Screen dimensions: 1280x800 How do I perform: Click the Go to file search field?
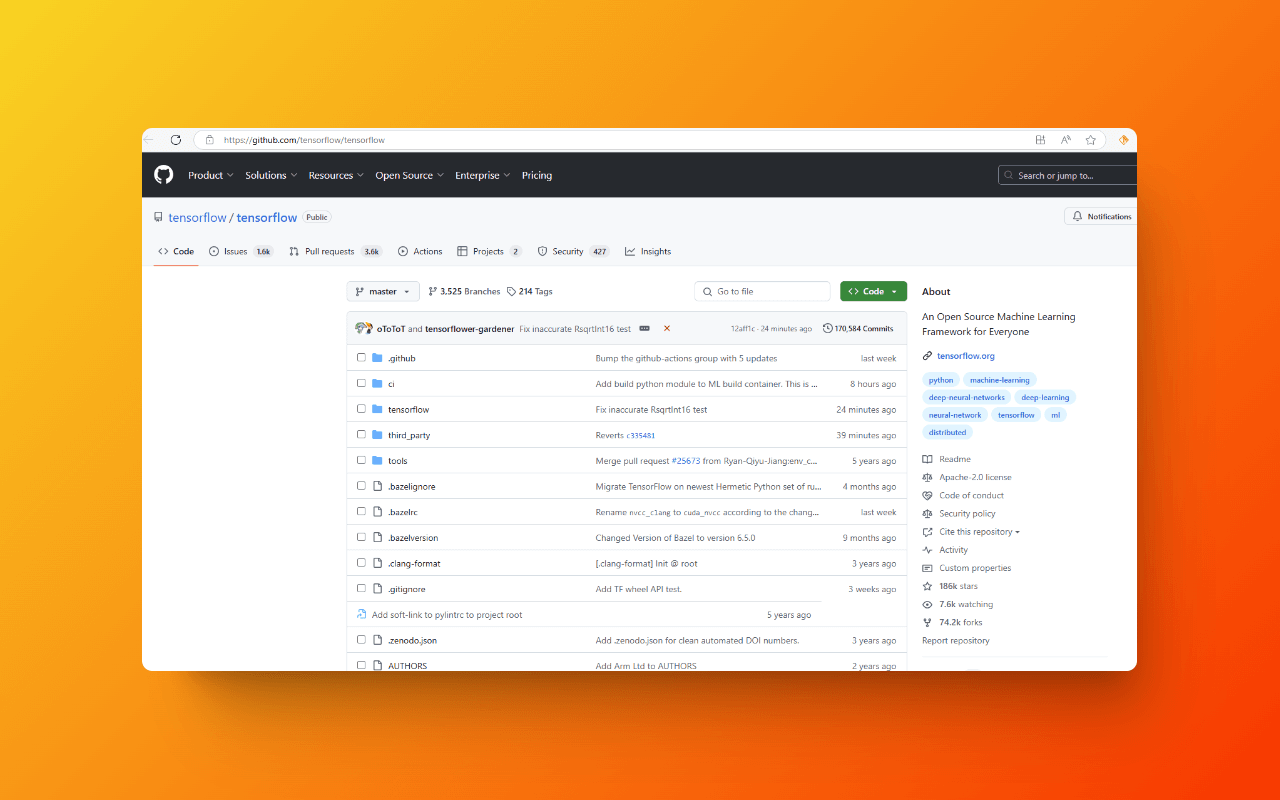coord(762,291)
